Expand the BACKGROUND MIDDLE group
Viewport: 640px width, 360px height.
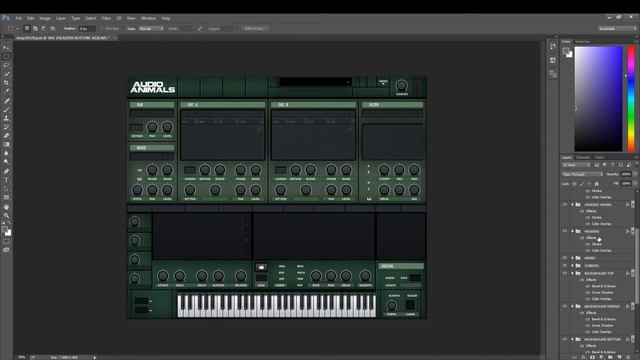tap(572, 306)
